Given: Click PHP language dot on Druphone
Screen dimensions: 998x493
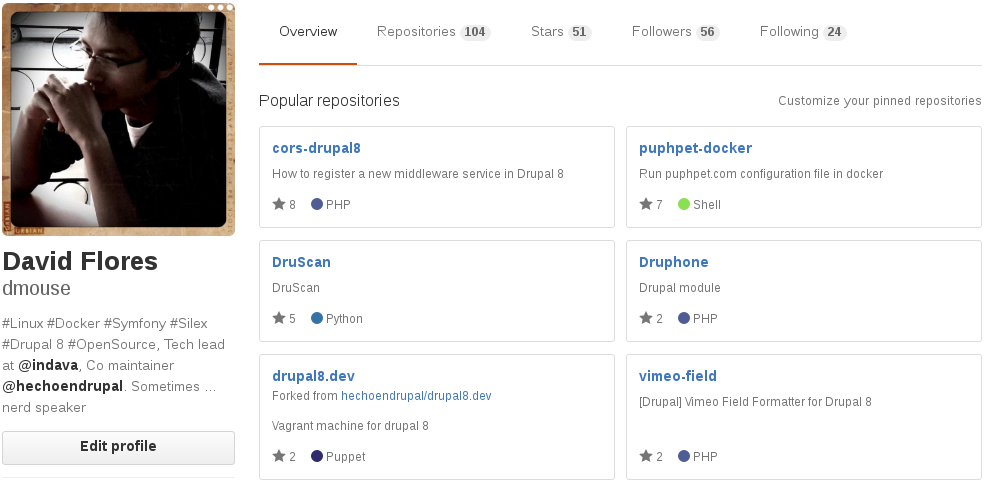Looking at the screenshot, I should pyautogui.click(x=684, y=318).
